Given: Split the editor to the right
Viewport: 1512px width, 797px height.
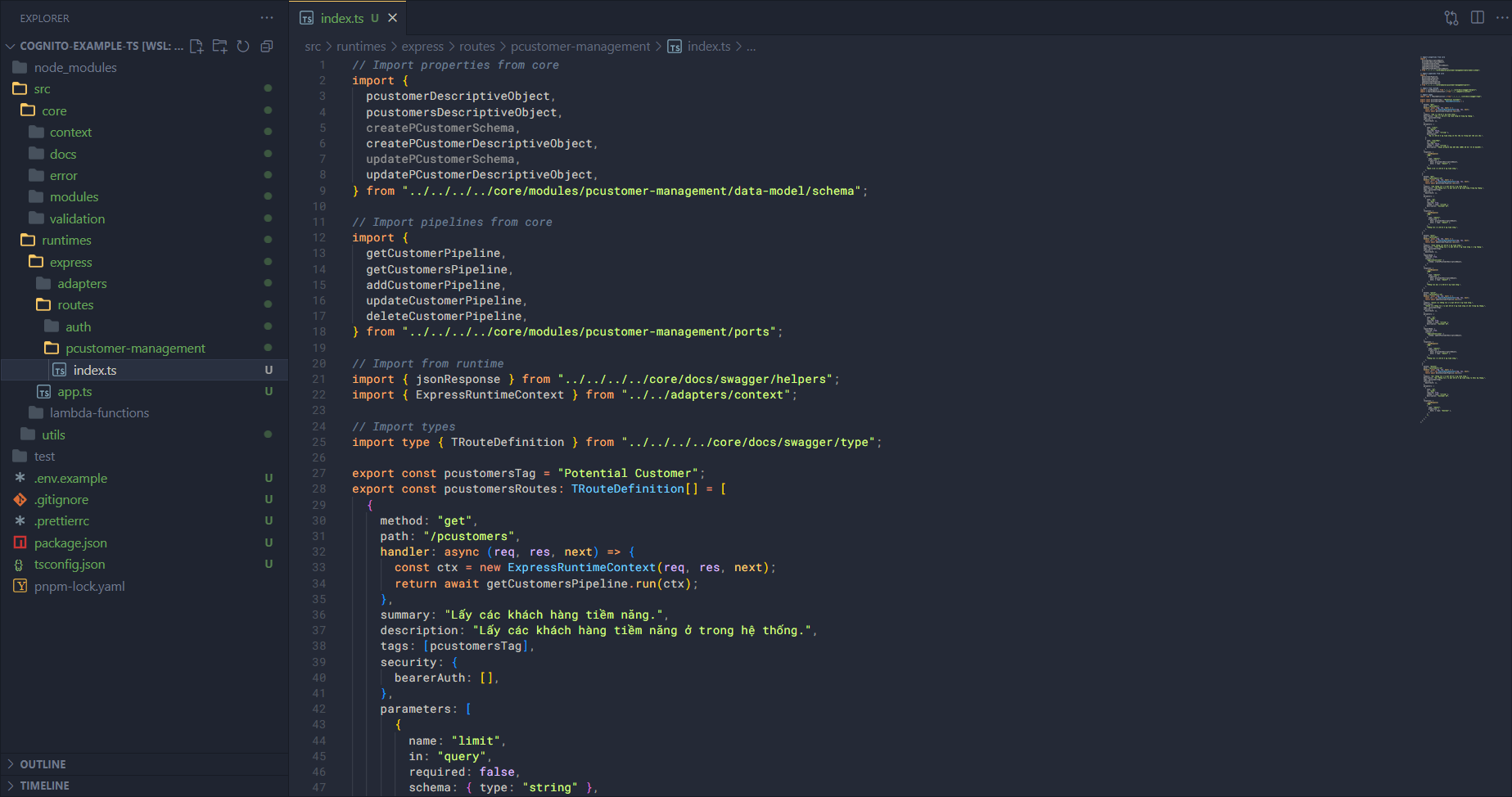Looking at the screenshot, I should tap(1477, 18).
